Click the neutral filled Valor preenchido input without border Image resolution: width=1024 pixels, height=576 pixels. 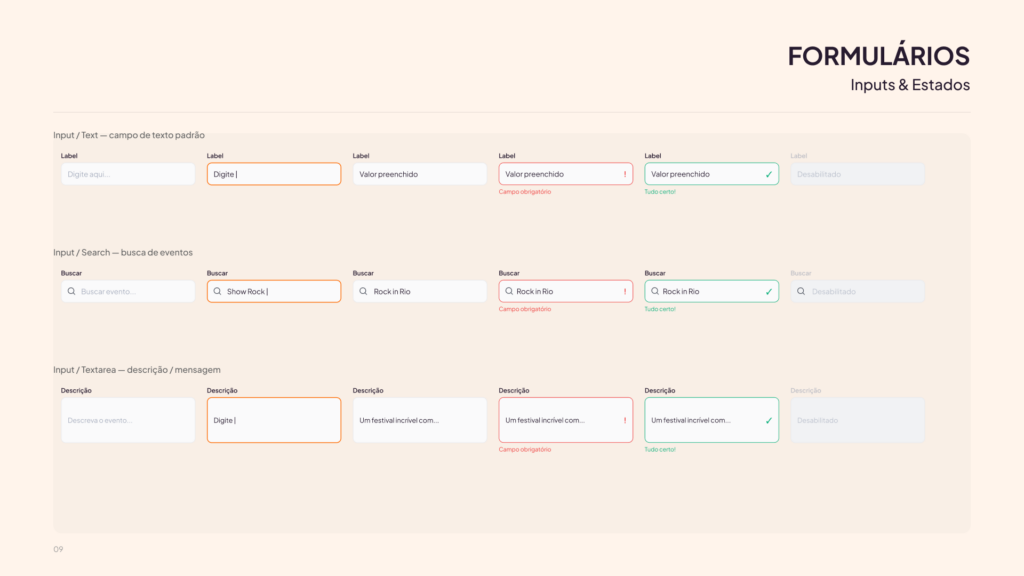(x=420, y=174)
